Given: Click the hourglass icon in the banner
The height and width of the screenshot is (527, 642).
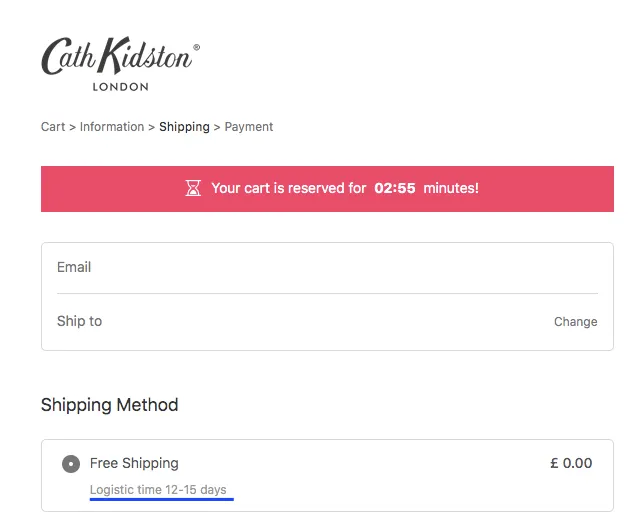Looking at the screenshot, I should pyautogui.click(x=194, y=188).
